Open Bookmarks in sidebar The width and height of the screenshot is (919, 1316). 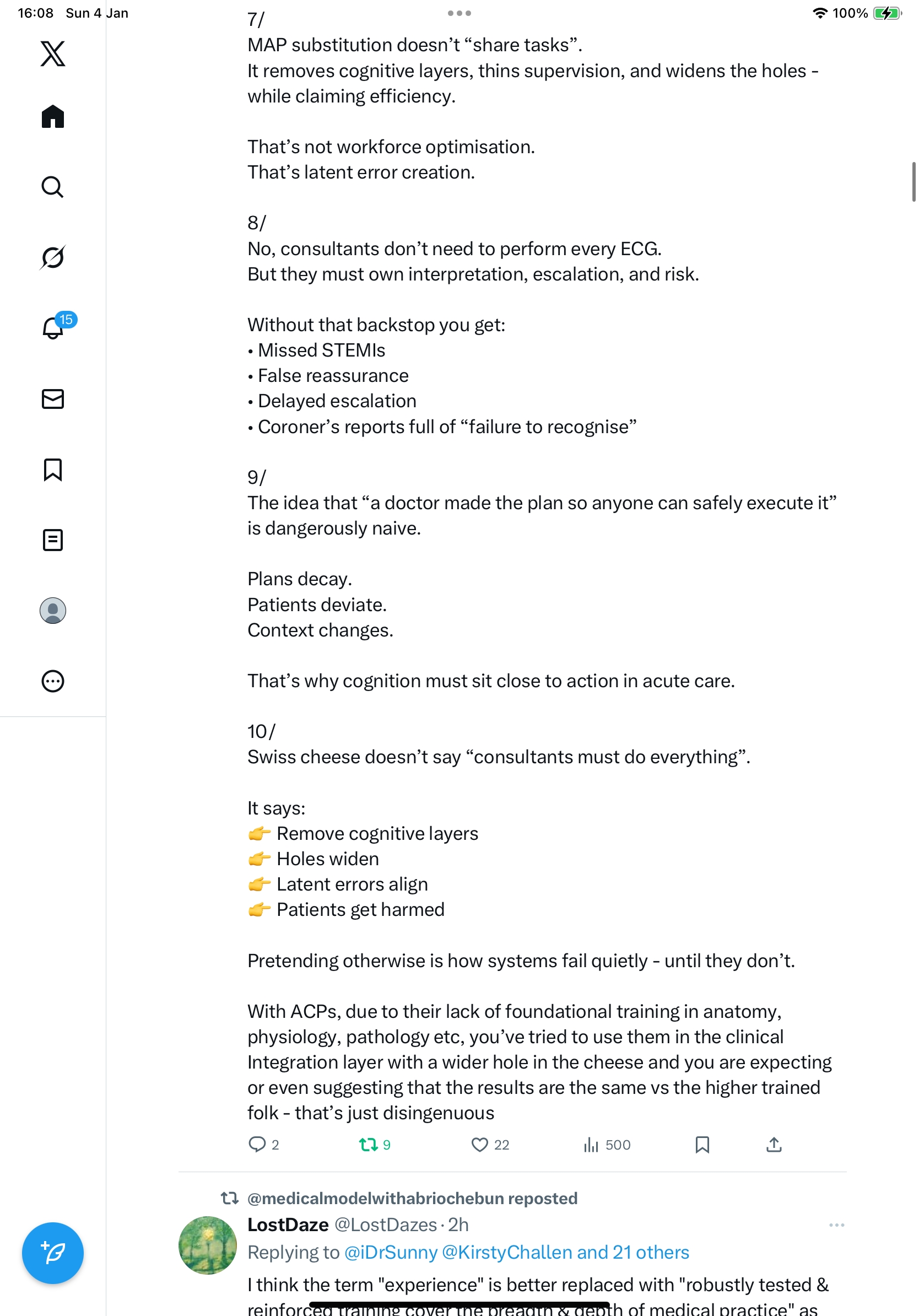pos(53,470)
